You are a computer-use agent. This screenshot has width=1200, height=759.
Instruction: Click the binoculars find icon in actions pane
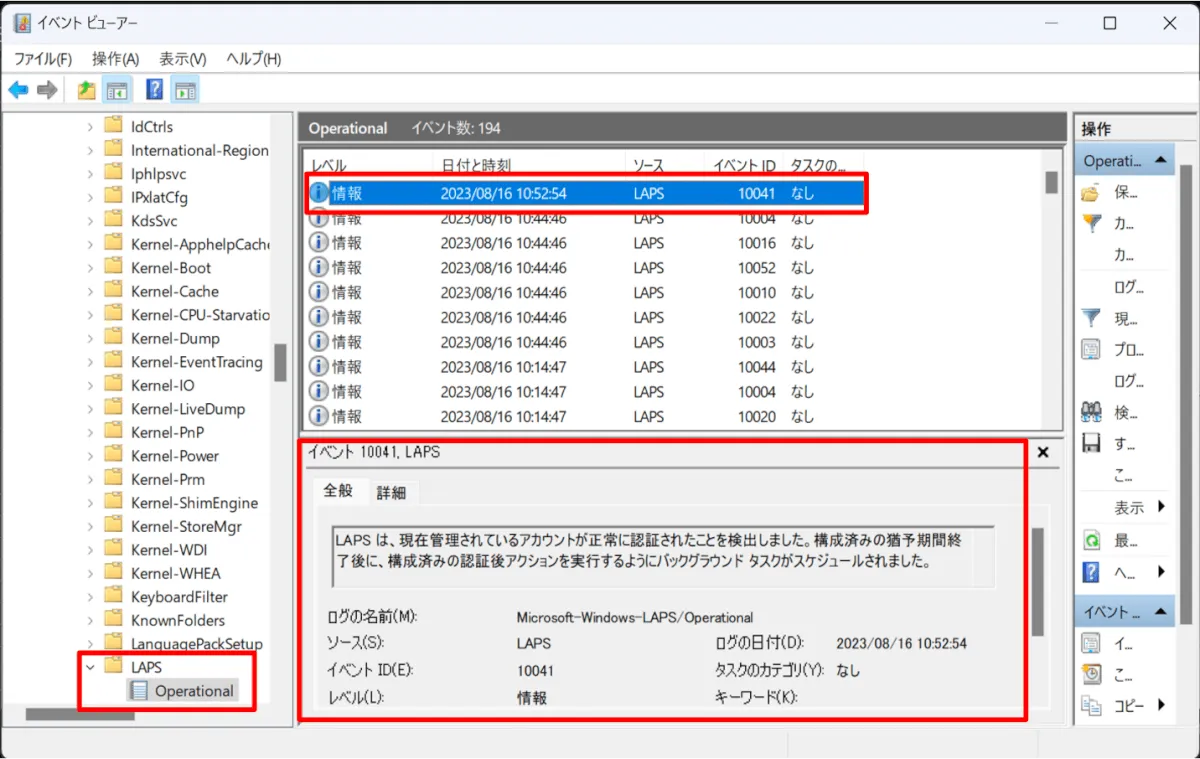1091,412
